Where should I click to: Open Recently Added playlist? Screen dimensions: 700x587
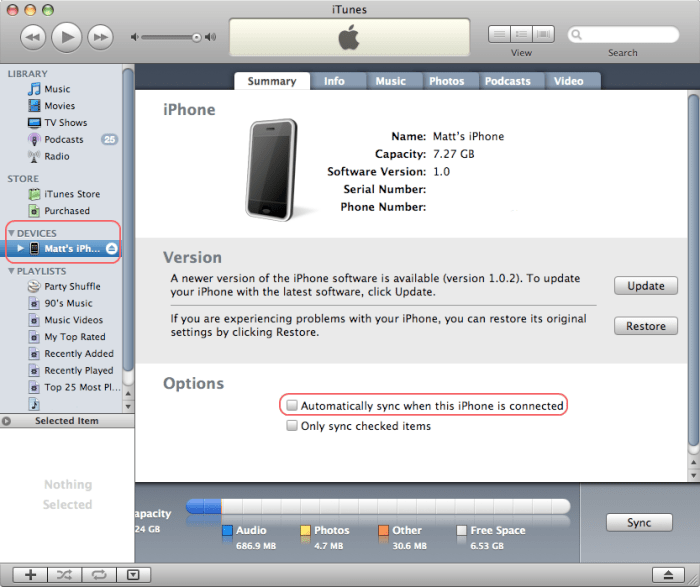[x=79, y=354]
